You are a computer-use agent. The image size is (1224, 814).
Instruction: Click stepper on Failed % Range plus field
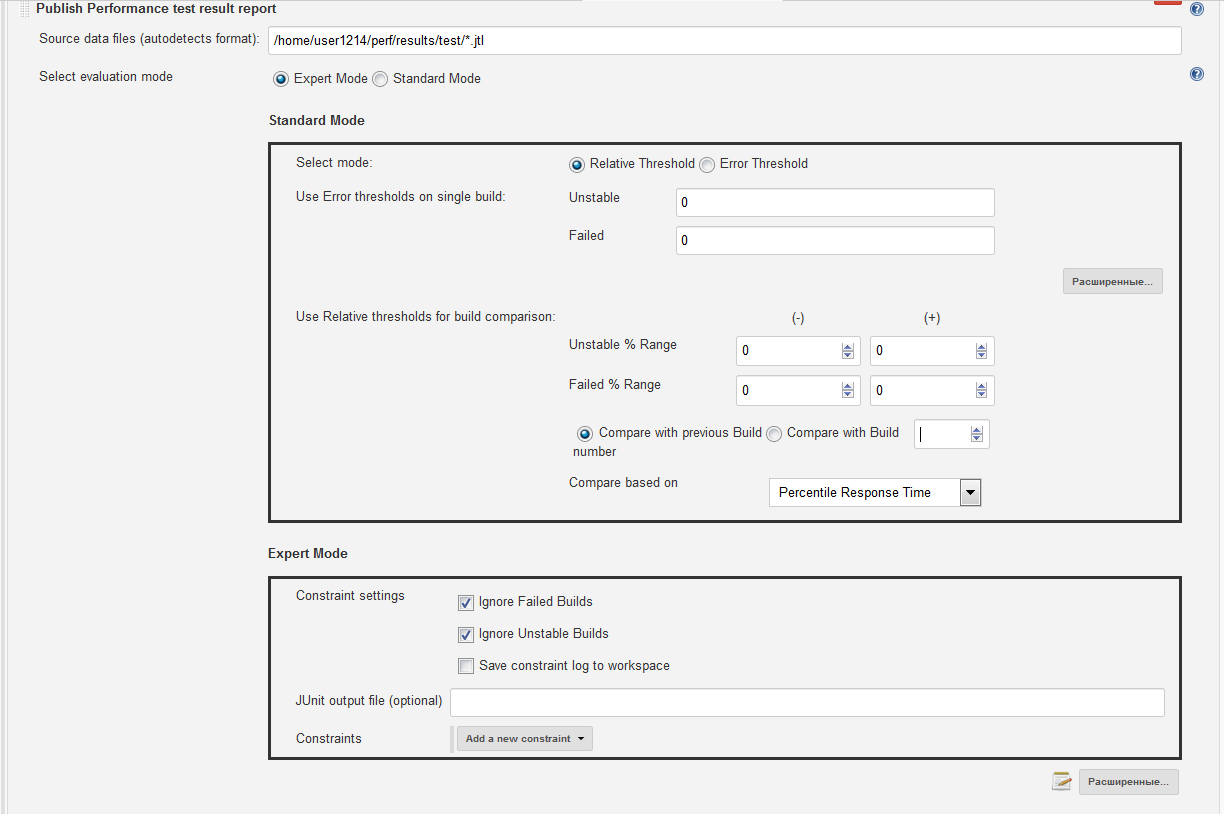pyautogui.click(x=981, y=391)
